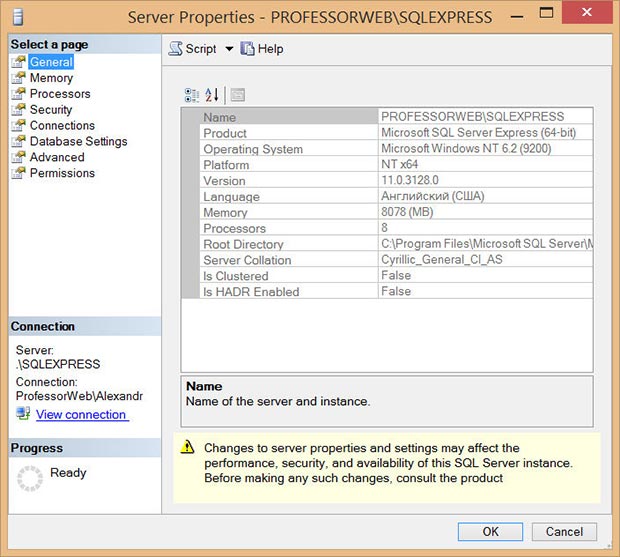The width and height of the screenshot is (620, 557).
Task: Click the View connection properties icon
Action: [x=23, y=414]
